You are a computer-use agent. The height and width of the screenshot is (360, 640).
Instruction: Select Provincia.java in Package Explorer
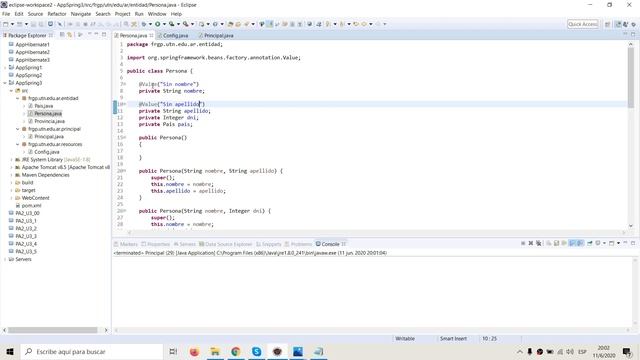click(x=49, y=121)
